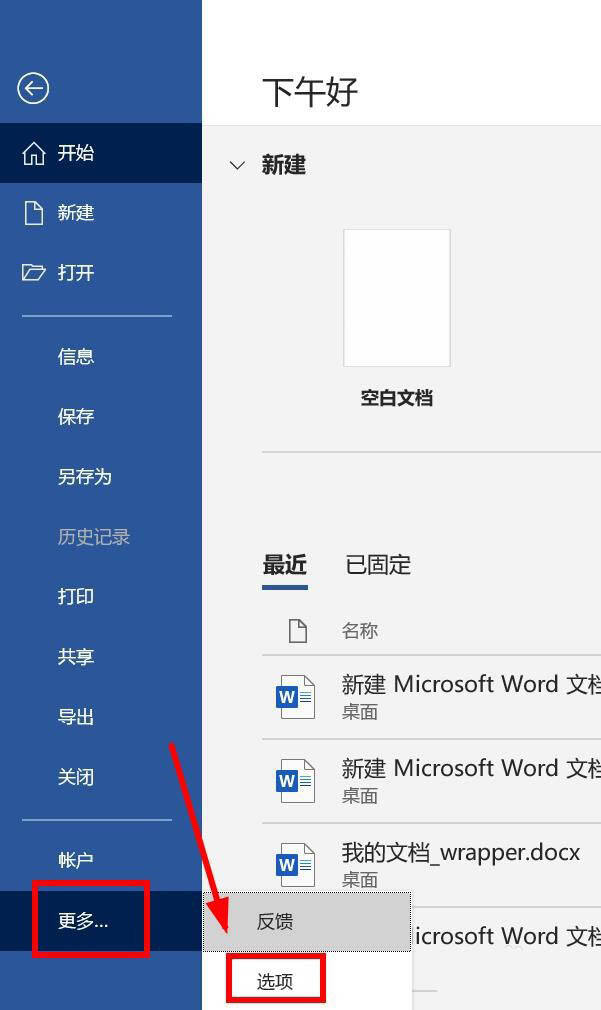The image size is (601, 1010).
Task: Click Word icon beside 我的文档_wrapper.docx
Action: coord(296,864)
